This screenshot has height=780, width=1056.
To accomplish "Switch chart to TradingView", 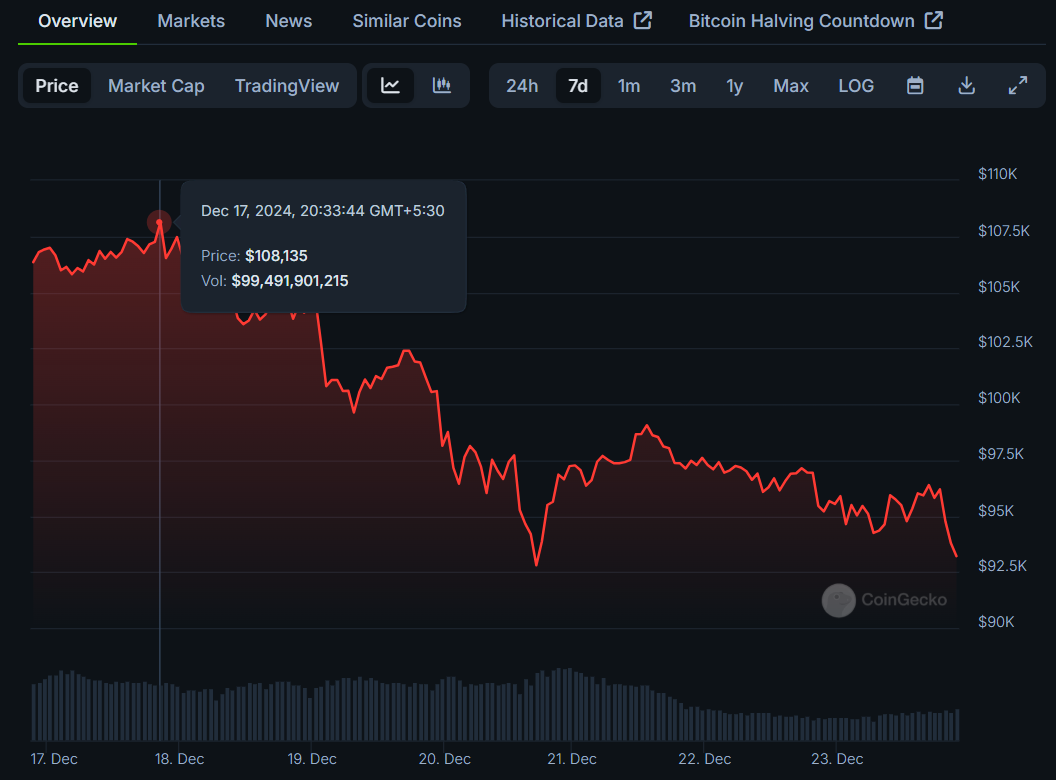I will pyautogui.click(x=287, y=86).
